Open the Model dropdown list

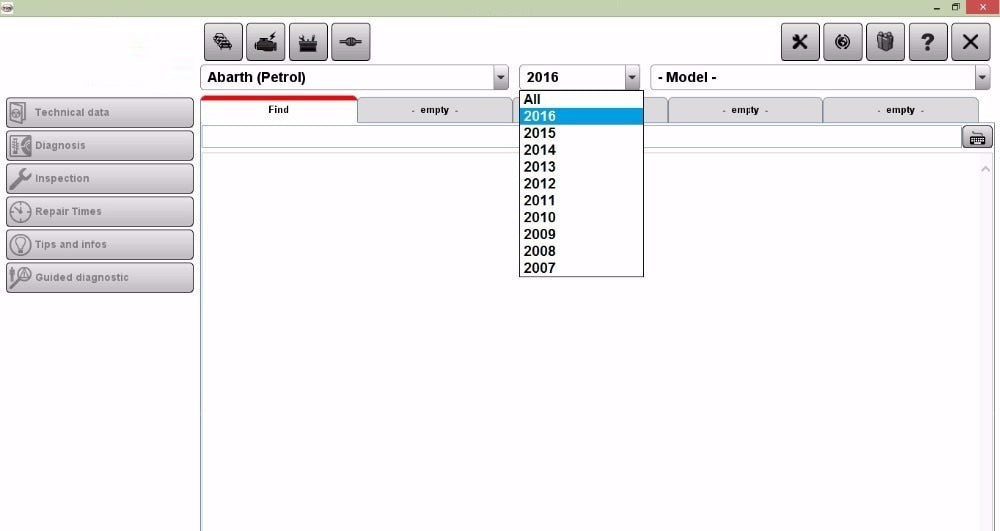coord(981,78)
